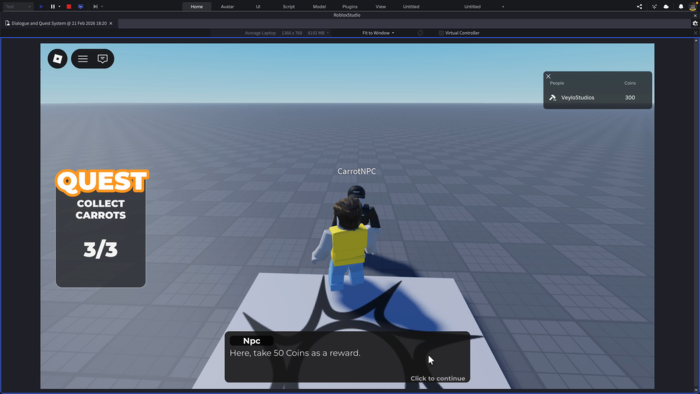The height and width of the screenshot is (394, 700).
Task: Click the QUEST title banner
Action: click(x=102, y=182)
